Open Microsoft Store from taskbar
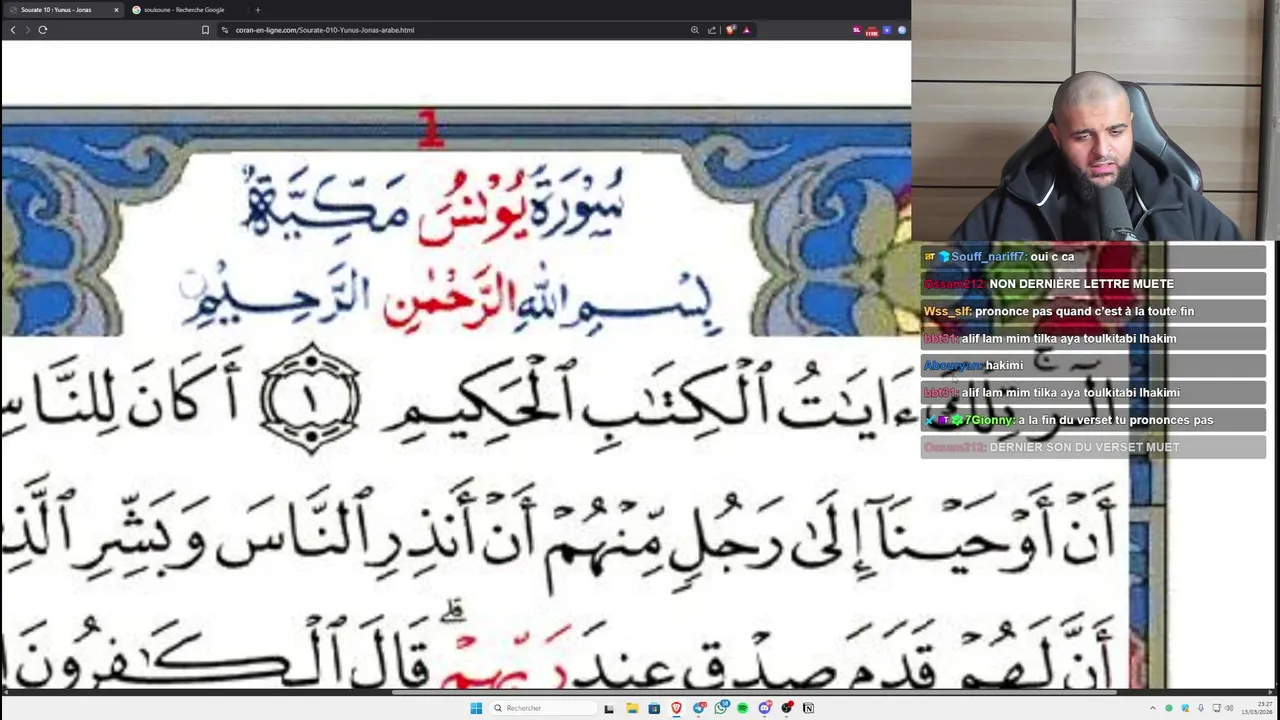1280x720 pixels. (x=654, y=708)
